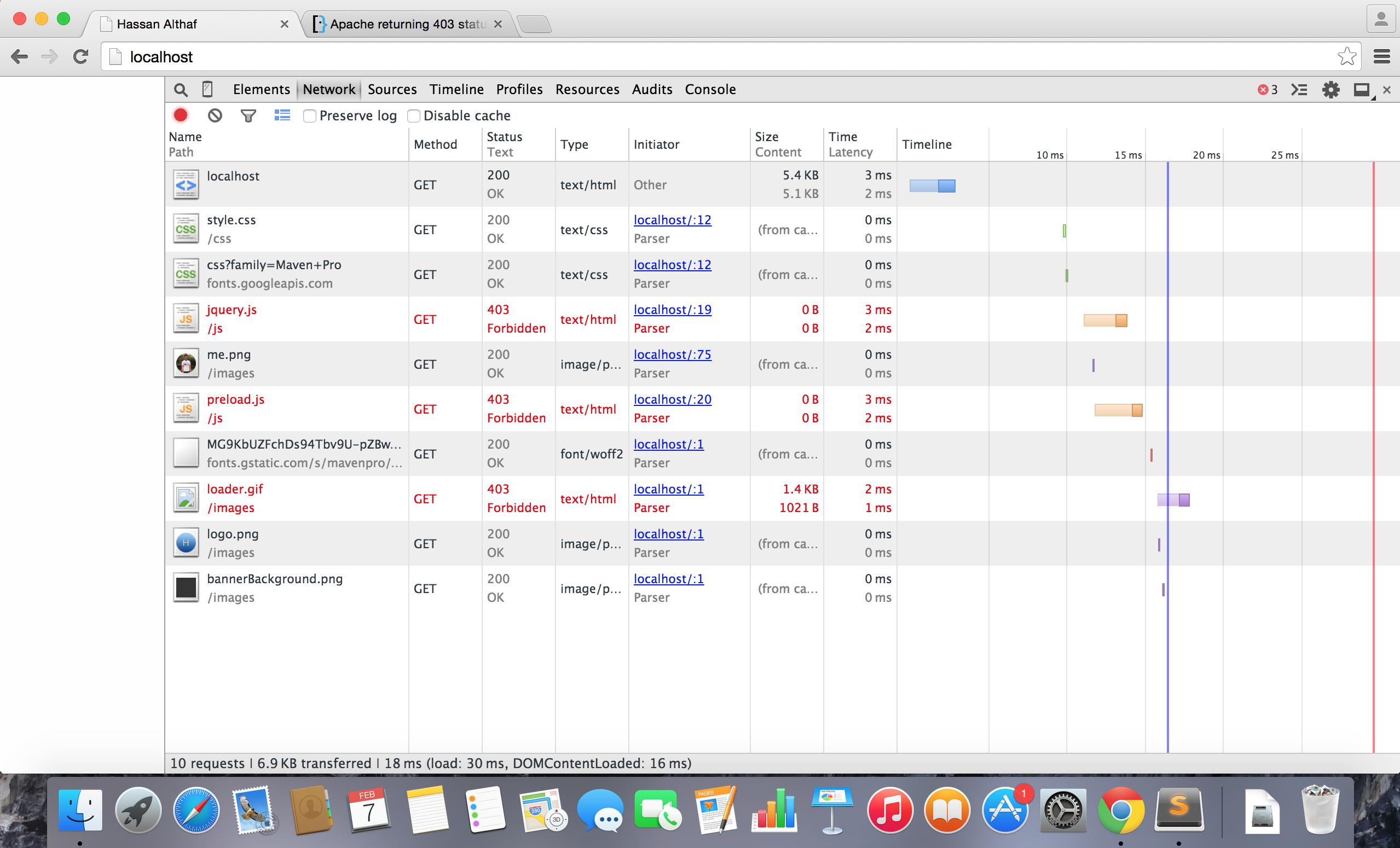Close the DevTools panel

tap(1387, 90)
